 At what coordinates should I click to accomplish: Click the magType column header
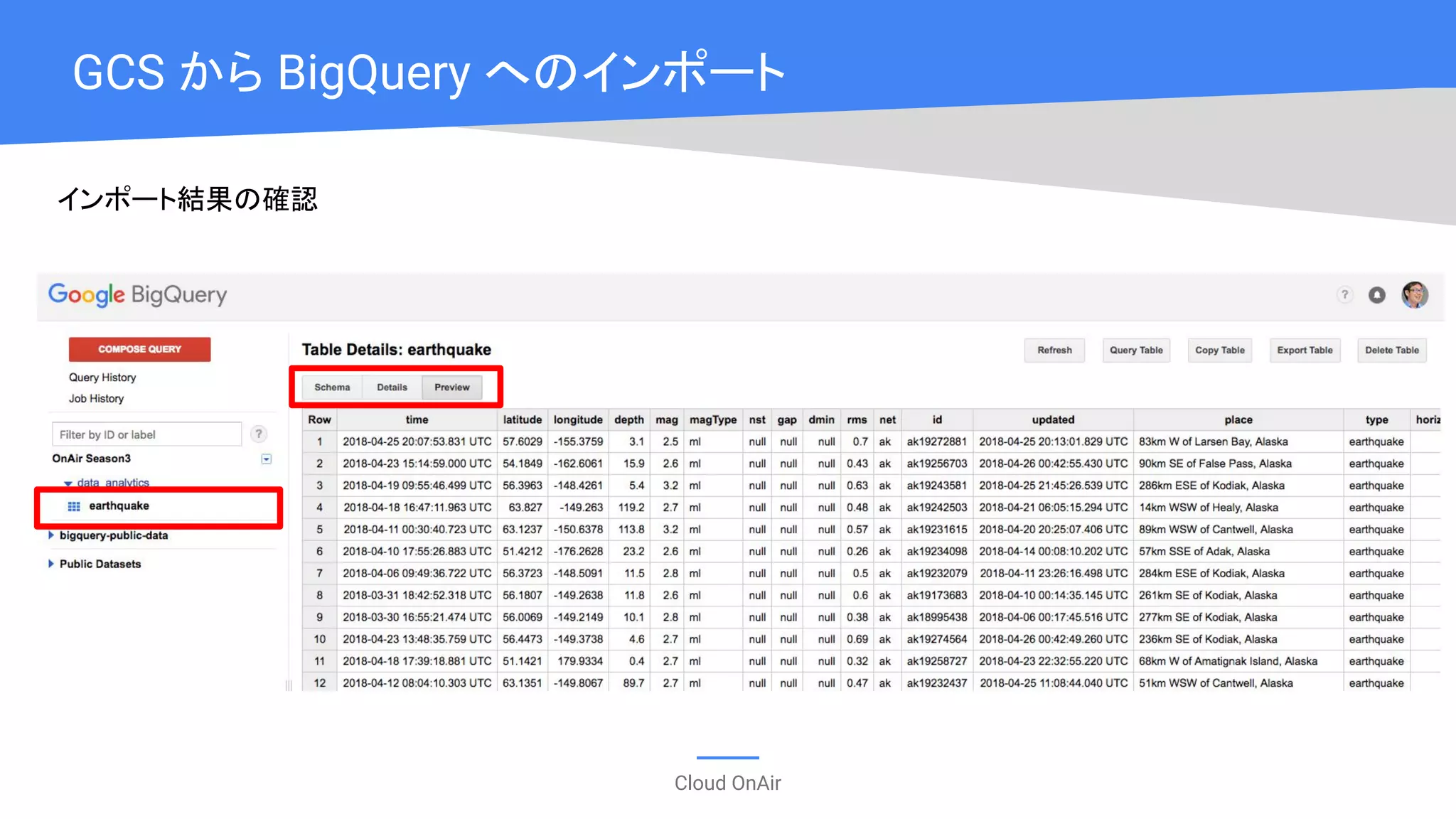point(713,419)
